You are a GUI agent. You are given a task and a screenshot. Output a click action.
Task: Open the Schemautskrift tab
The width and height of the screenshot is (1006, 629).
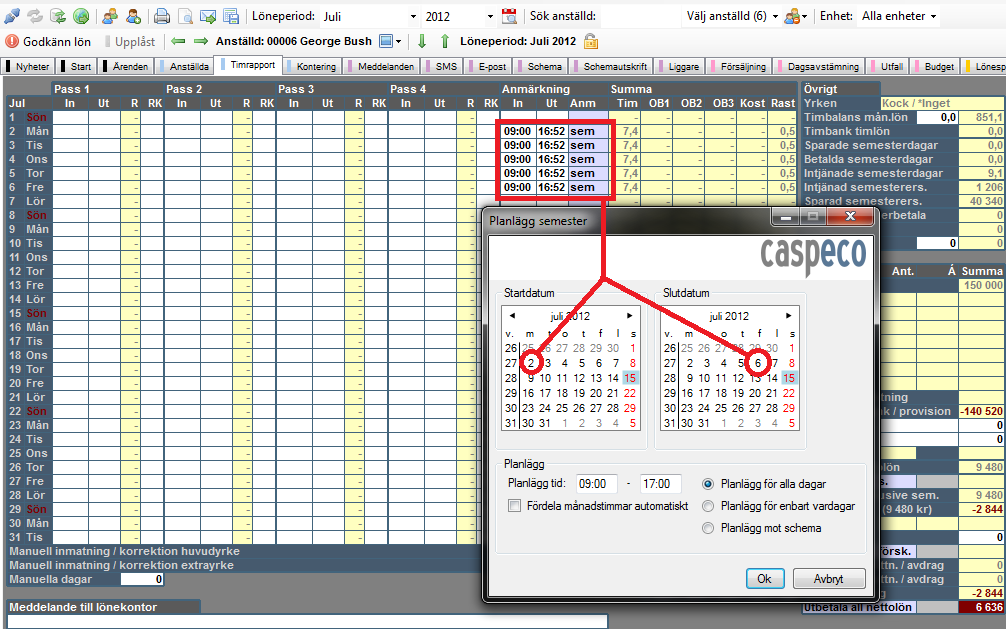611,66
